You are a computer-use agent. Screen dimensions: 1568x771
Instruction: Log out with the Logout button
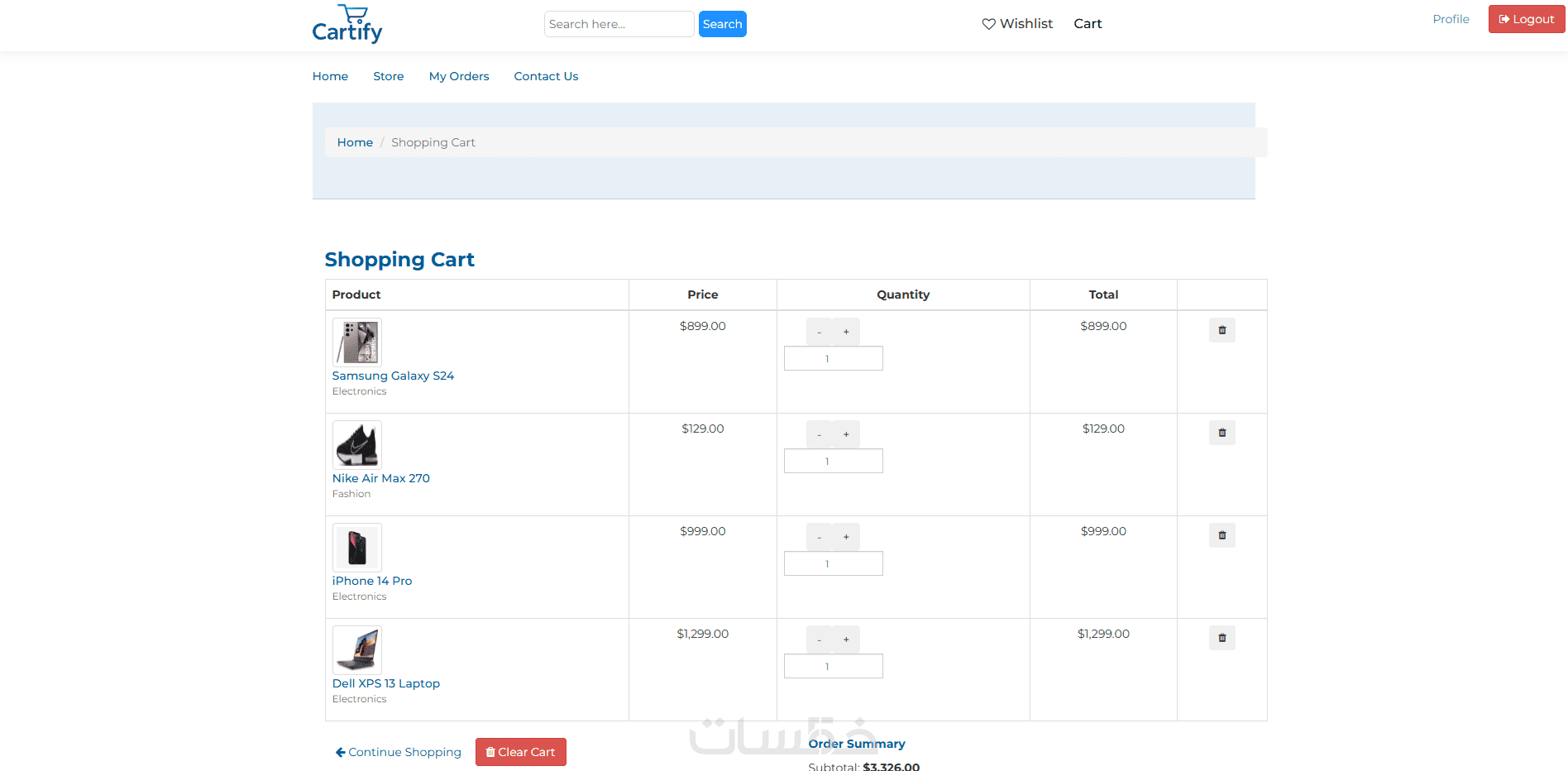[x=1527, y=19]
